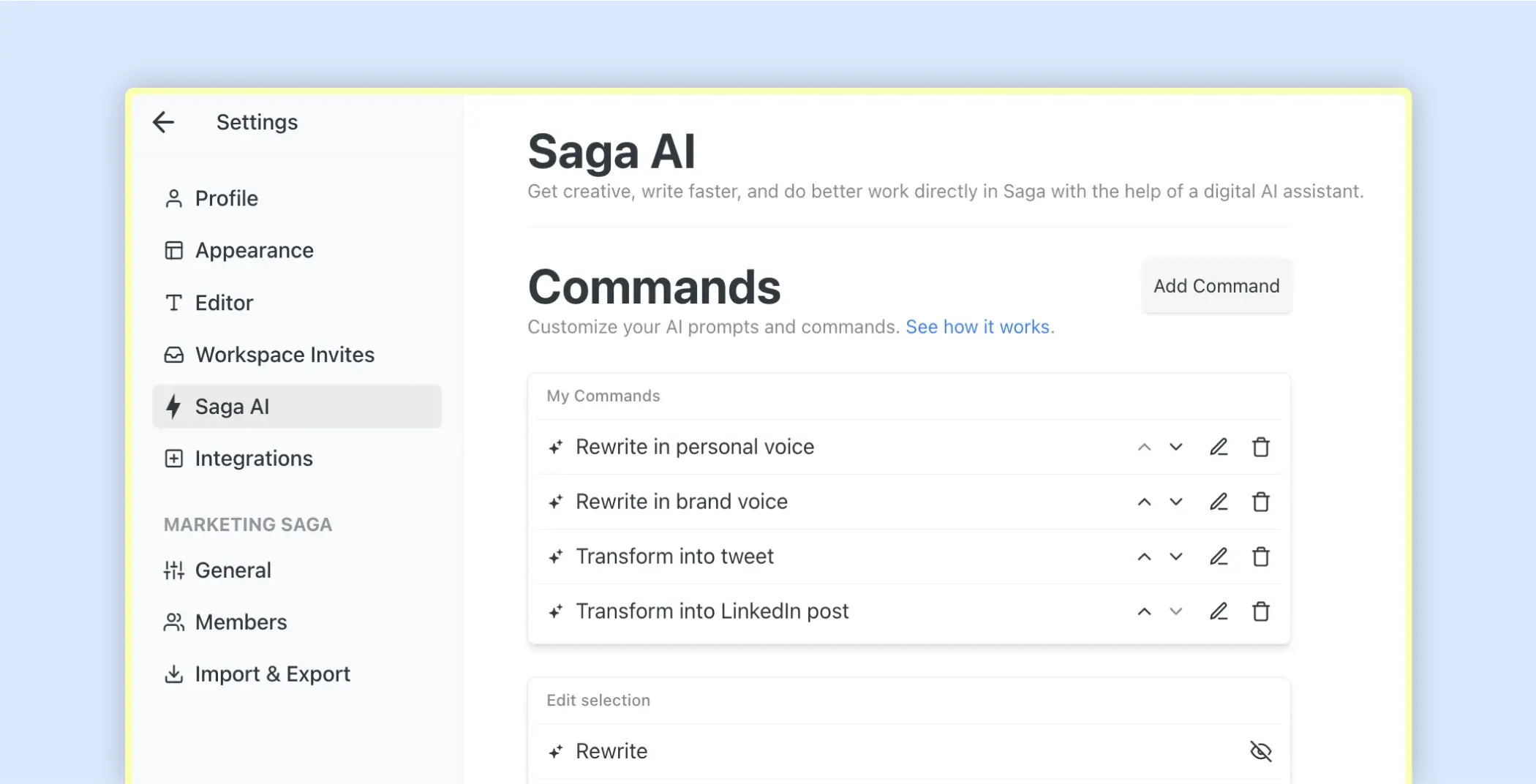1536x784 pixels.
Task: Move Rewrite in brand voice up
Action: 1145,502
